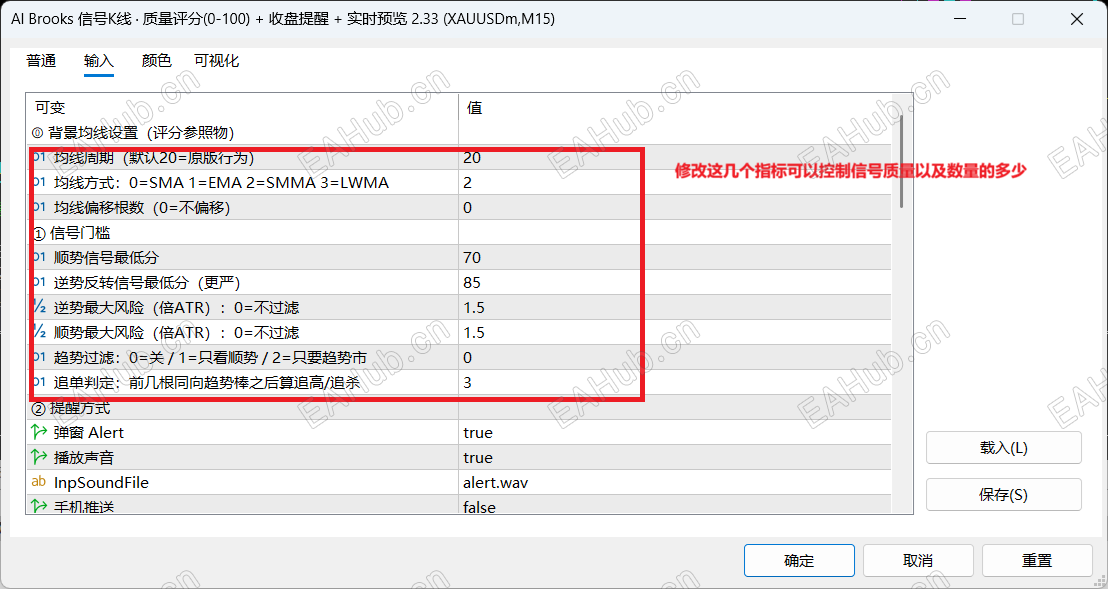Click the boolean icon beside 播放声音
This screenshot has height=589, width=1108.
click(x=39, y=458)
